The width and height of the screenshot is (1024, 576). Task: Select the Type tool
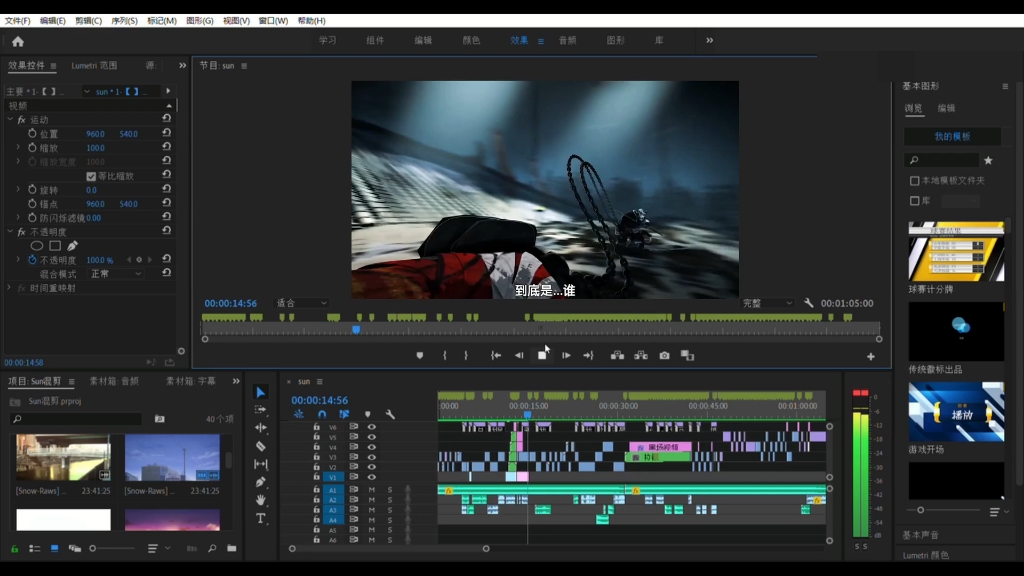tap(261, 518)
